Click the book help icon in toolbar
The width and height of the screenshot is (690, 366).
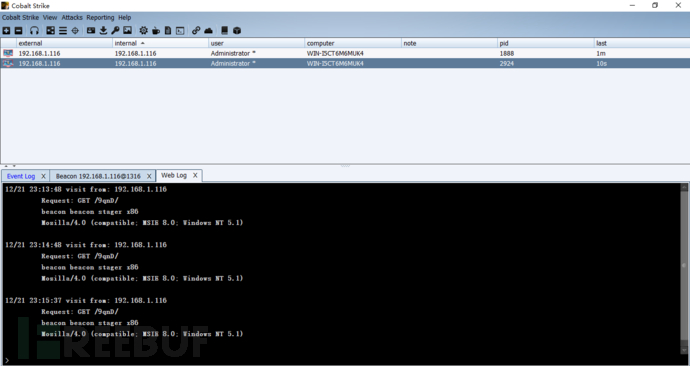click(224, 30)
